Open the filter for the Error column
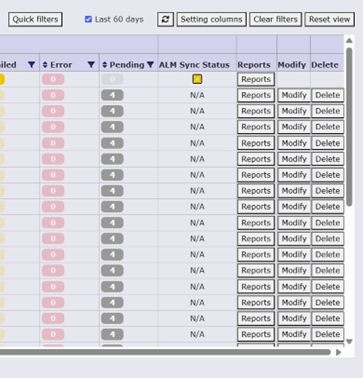The width and height of the screenshot is (363, 378). pos(91,65)
